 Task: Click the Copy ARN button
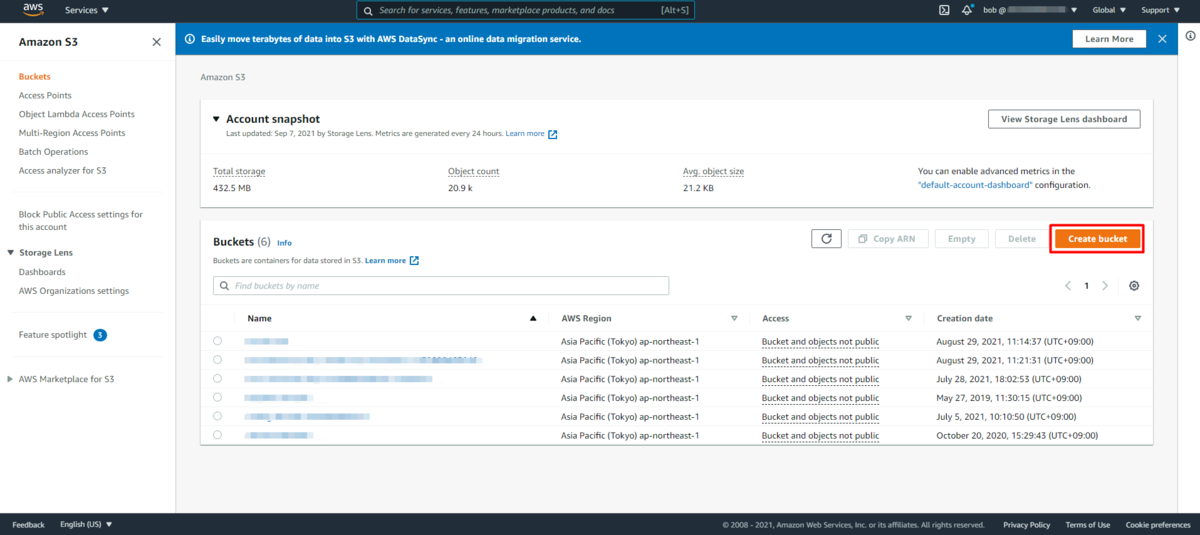[x=888, y=239]
